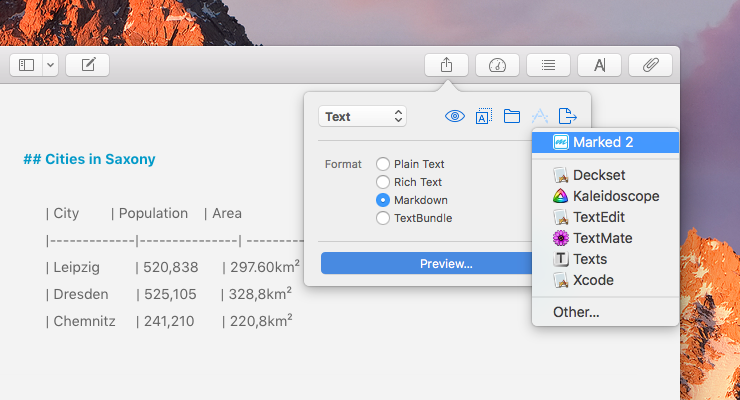The height and width of the screenshot is (400, 740).
Task: Click the list navigation toolbar icon
Action: point(548,65)
